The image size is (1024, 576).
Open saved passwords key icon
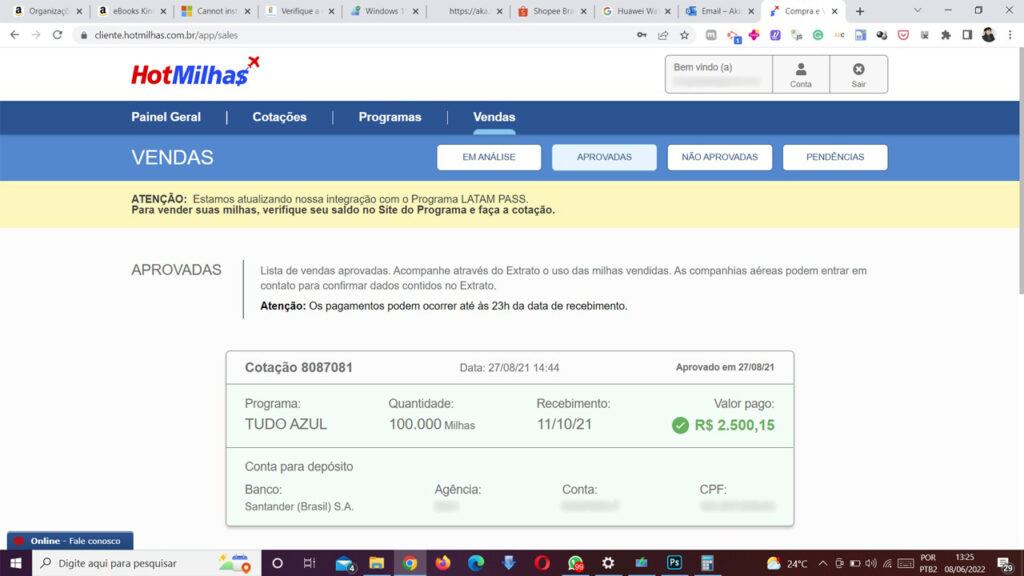coord(642,35)
